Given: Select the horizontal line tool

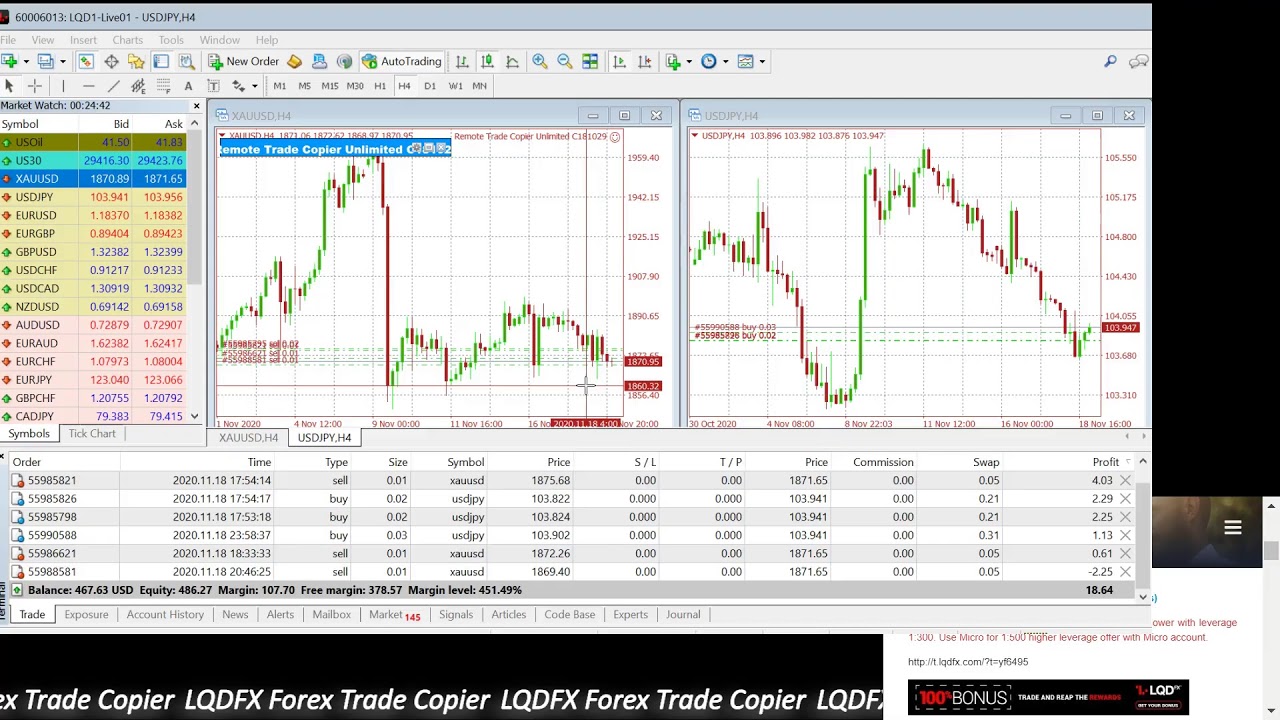Looking at the screenshot, I should point(88,86).
